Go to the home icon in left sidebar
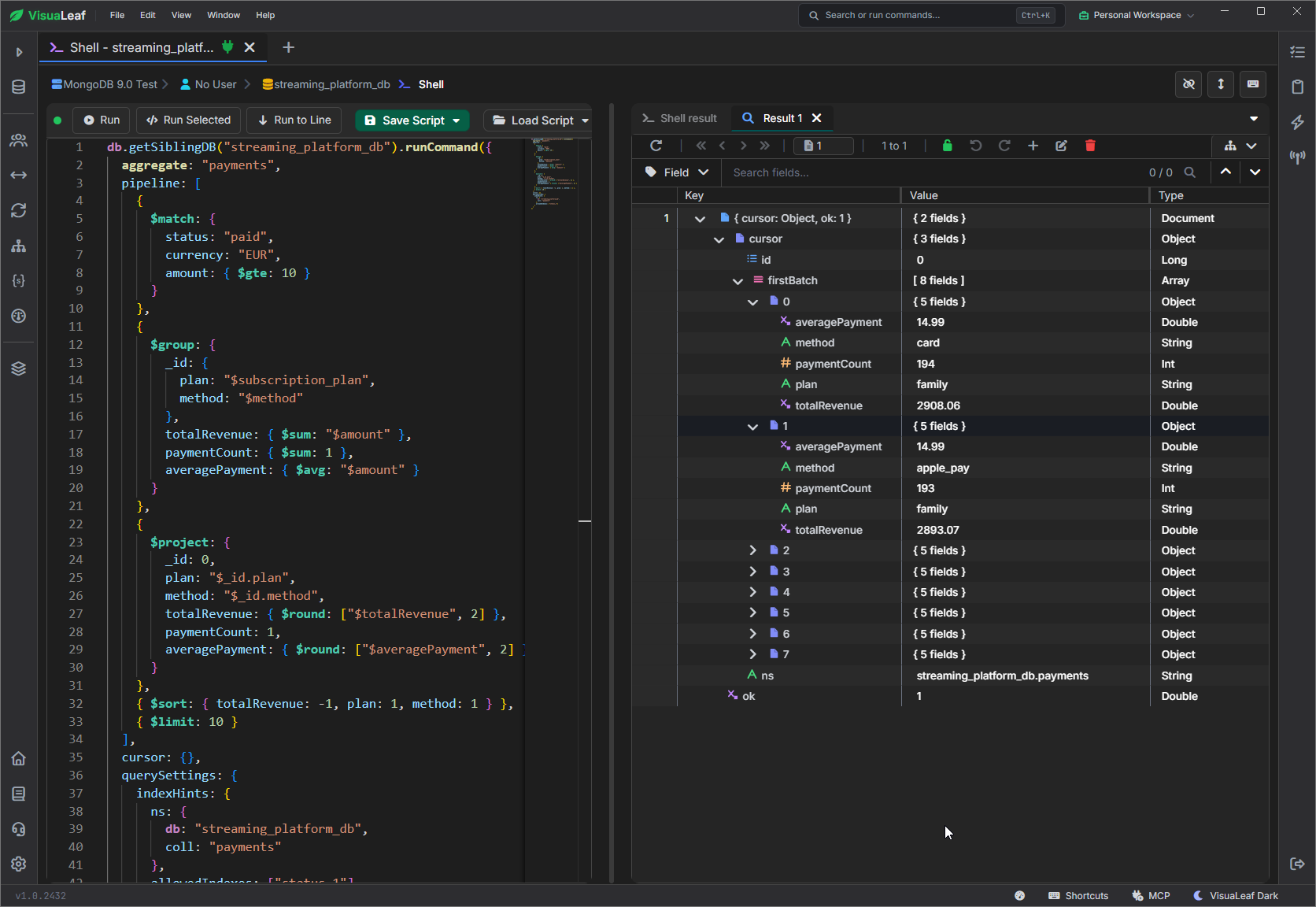The height and width of the screenshot is (907, 1316). point(19,758)
